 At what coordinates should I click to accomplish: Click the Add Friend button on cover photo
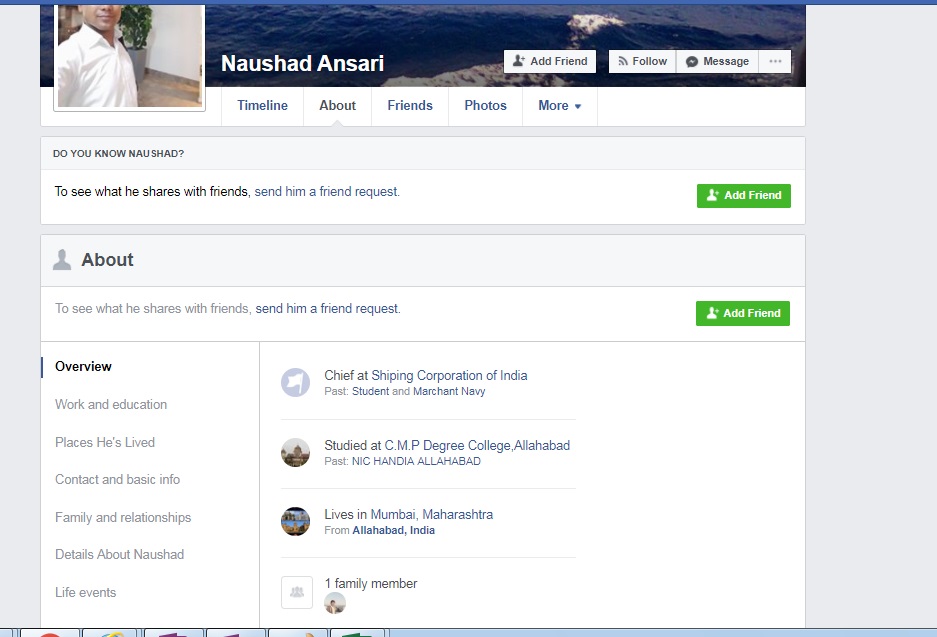click(x=550, y=62)
